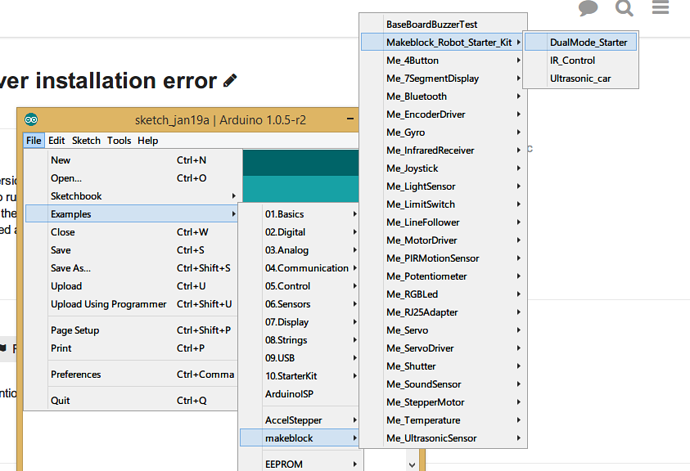The height and width of the screenshot is (471, 690).
Task: Open Me_InfraredReceiver submenu
Action: (x=443, y=151)
